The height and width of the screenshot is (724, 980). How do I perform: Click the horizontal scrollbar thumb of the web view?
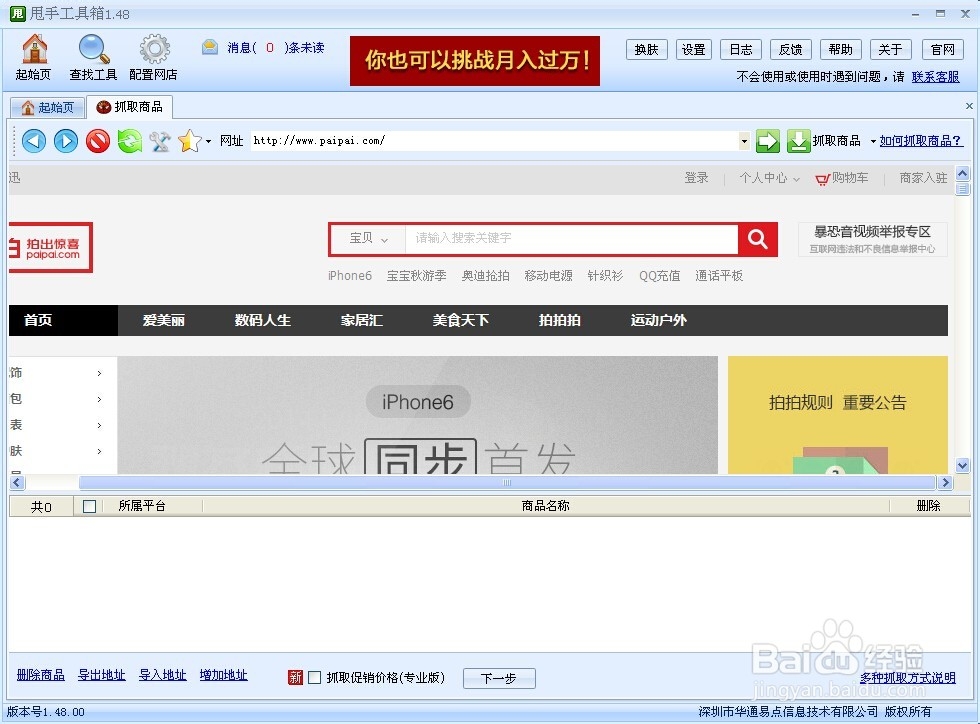click(507, 483)
